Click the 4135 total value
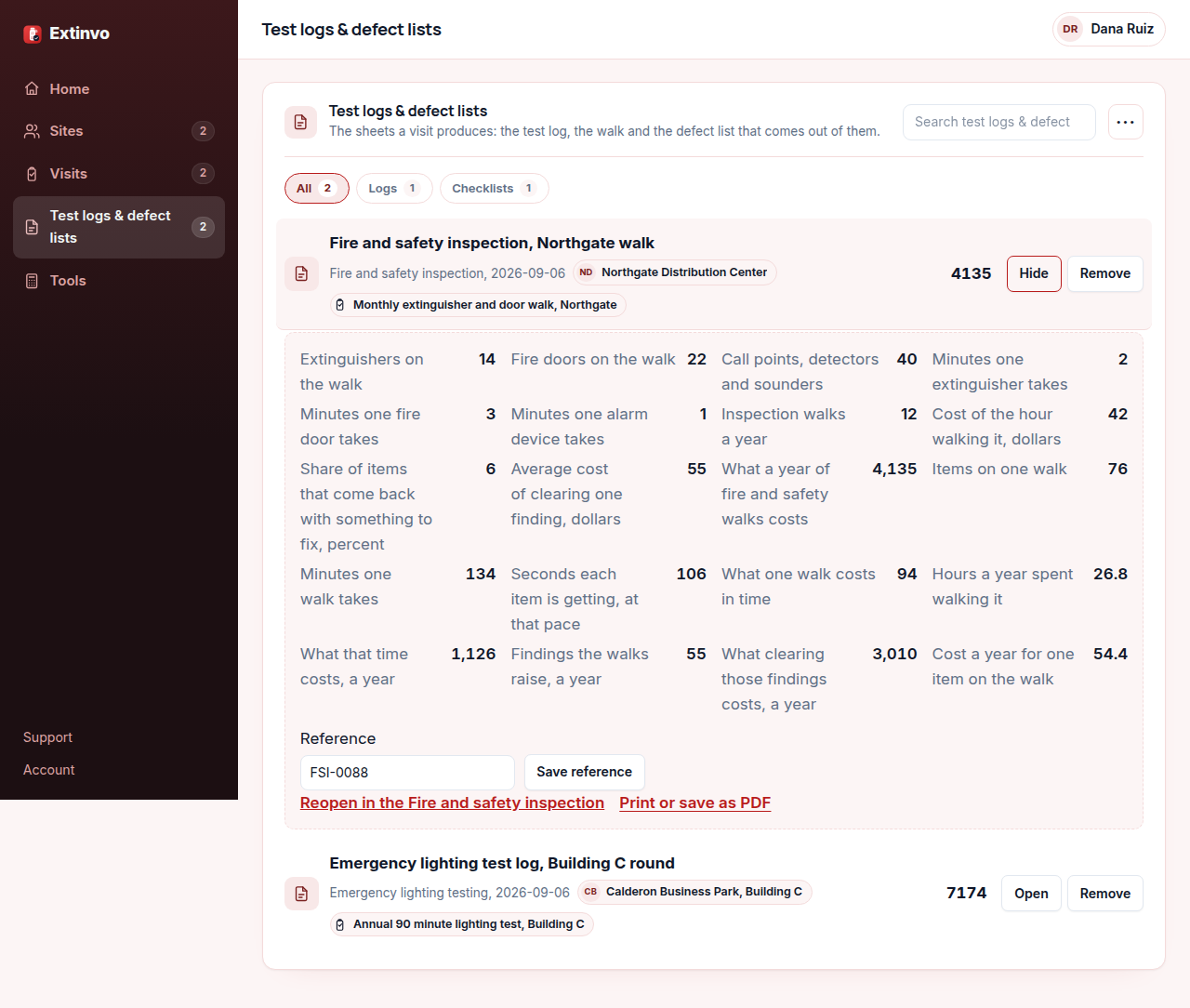1190x1008 pixels. [x=972, y=273]
